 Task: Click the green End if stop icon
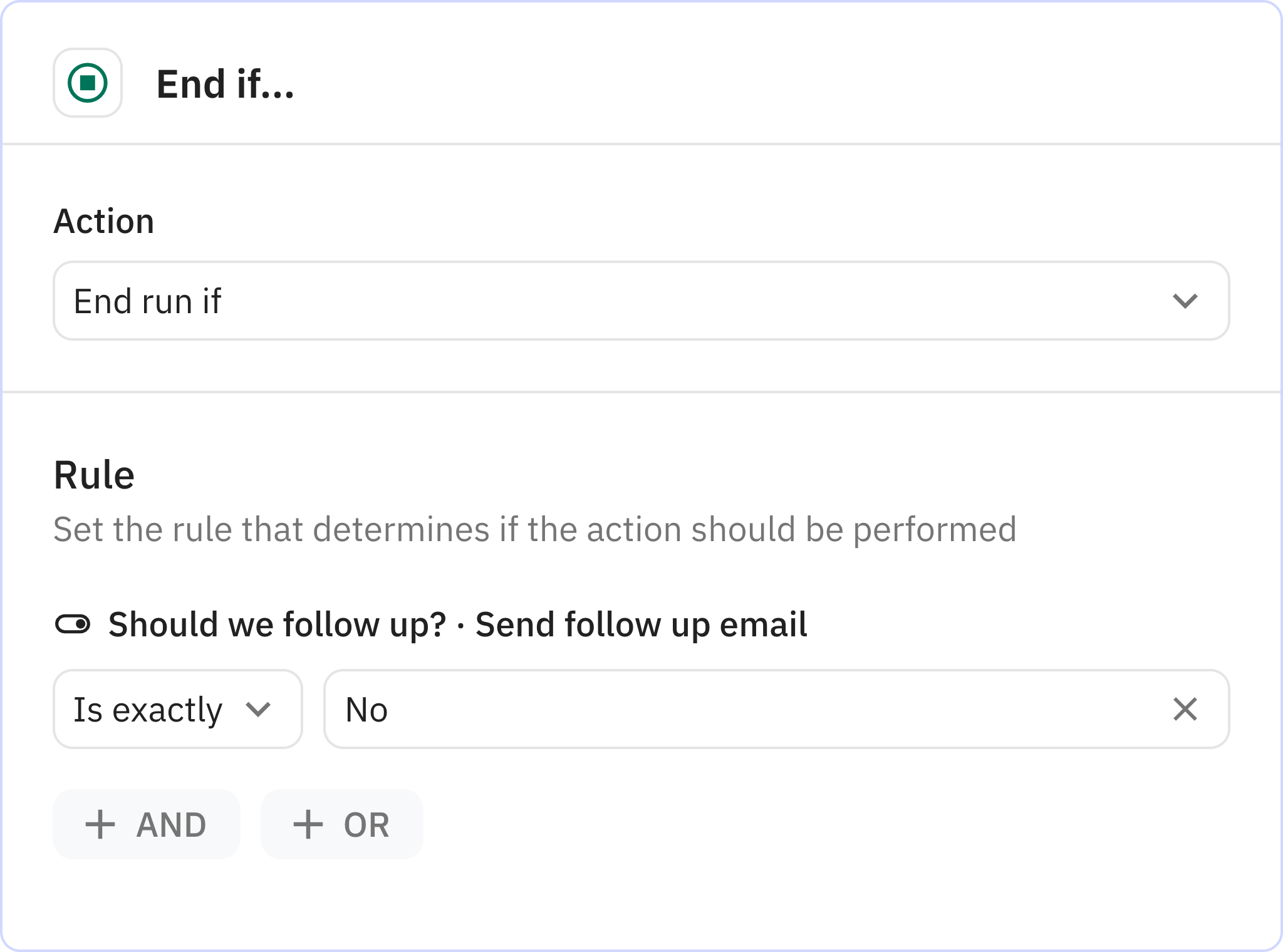(88, 83)
